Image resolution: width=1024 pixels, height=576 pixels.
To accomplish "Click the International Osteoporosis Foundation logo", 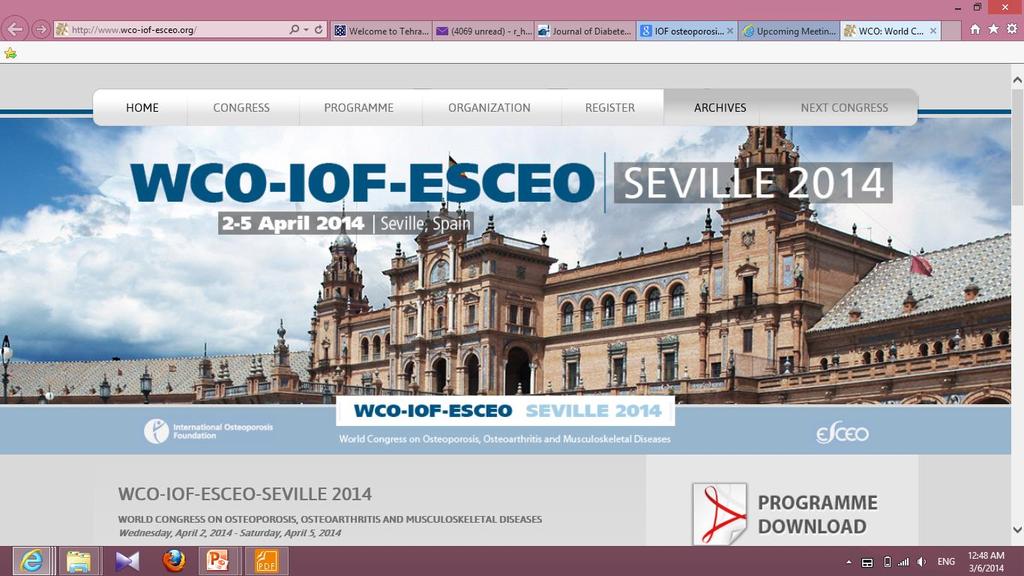I will coord(209,431).
